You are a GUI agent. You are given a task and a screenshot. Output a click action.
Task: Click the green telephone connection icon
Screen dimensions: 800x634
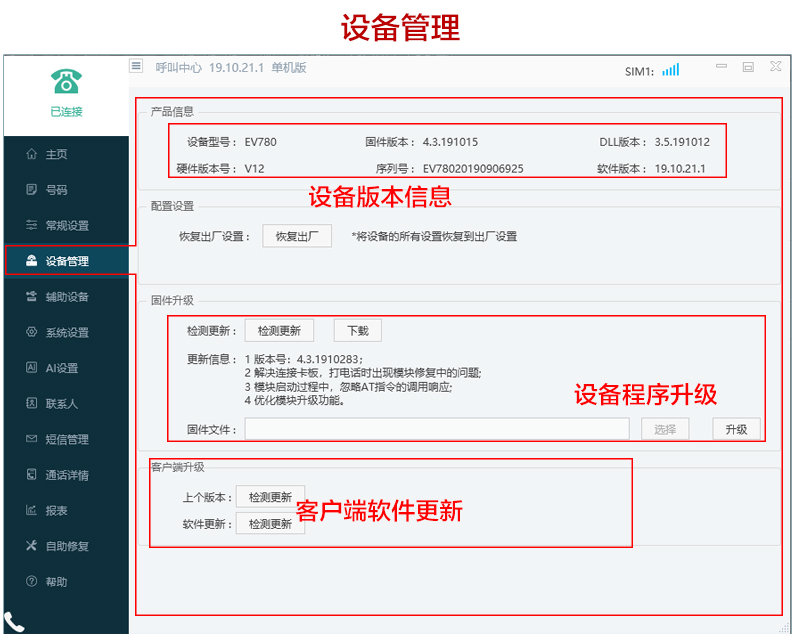(66, 80)
